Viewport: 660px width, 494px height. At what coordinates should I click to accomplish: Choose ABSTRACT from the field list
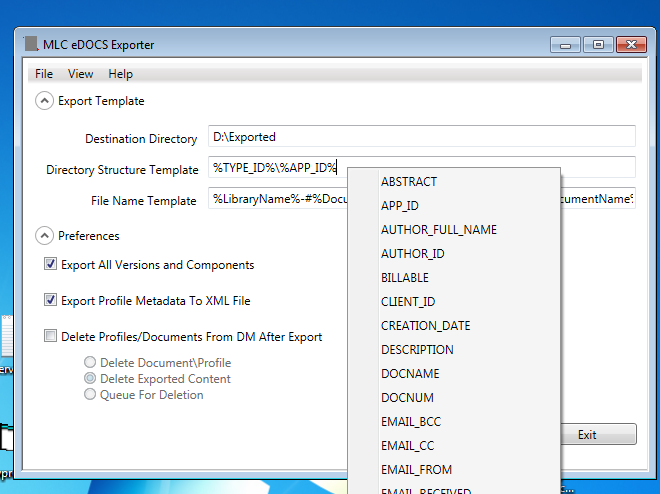[454, 182]
